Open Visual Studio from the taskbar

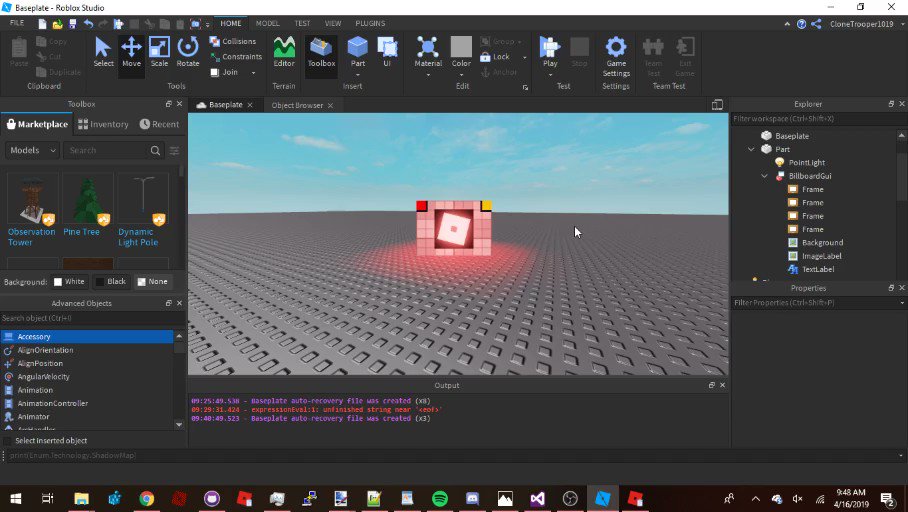click(x=537, y=499)
